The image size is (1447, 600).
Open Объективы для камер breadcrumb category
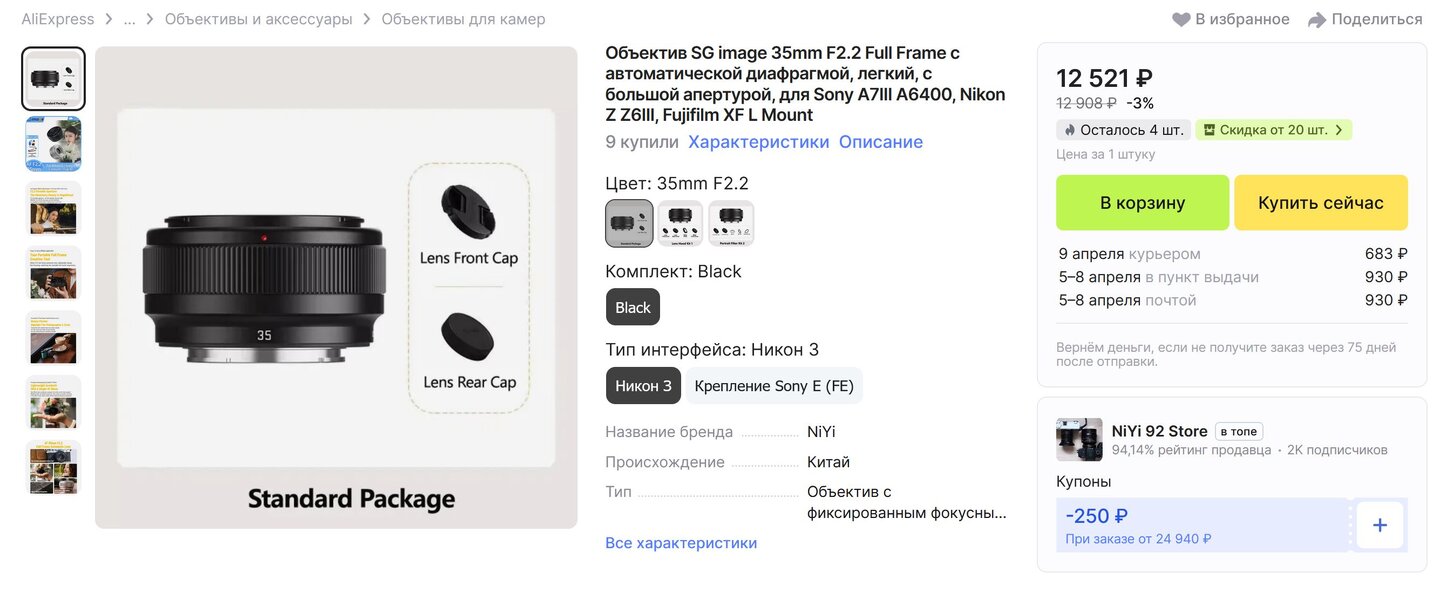click(x=463, y=19)
